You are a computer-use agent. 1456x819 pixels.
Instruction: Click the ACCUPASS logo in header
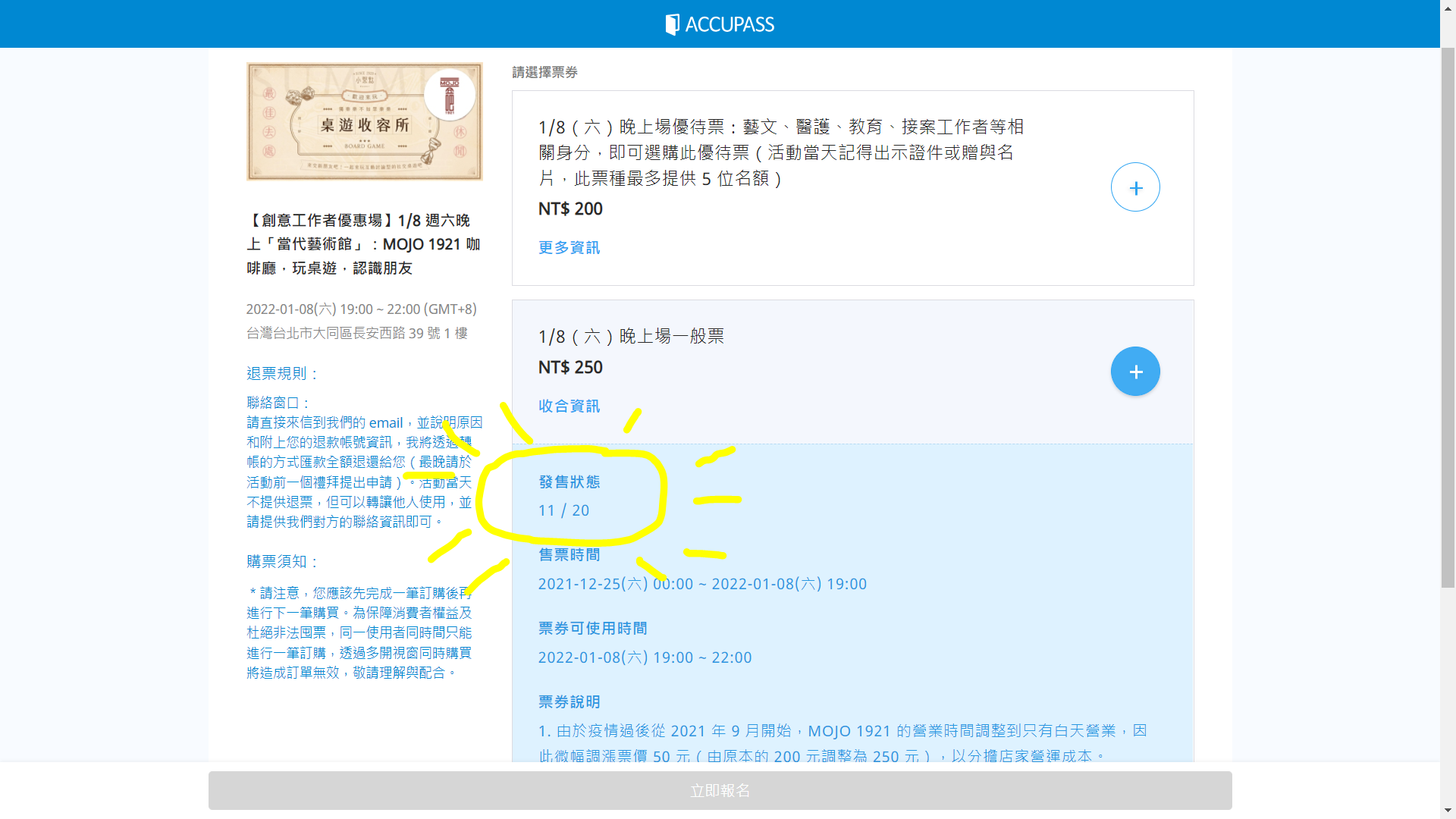[720, 24]
